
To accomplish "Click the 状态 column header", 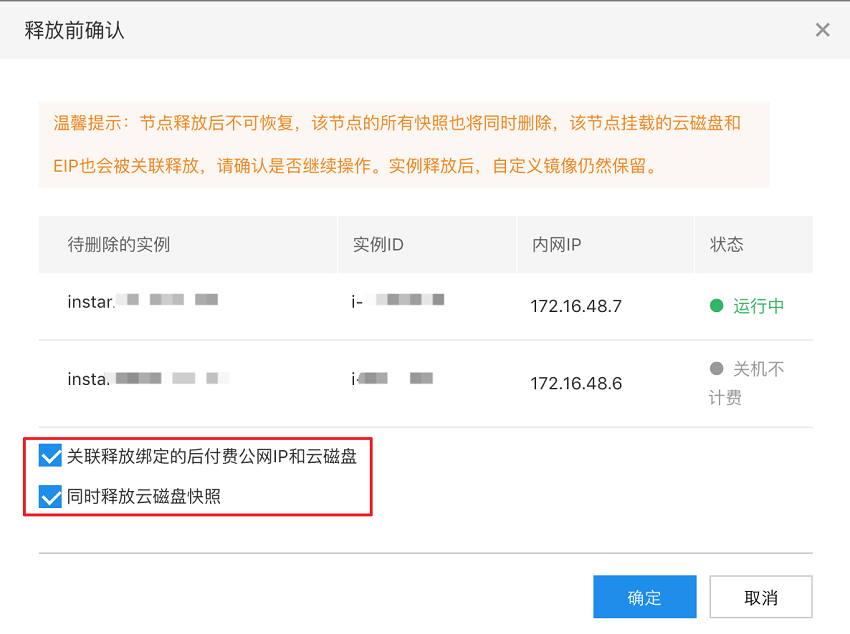I will [x=726, y=245].
